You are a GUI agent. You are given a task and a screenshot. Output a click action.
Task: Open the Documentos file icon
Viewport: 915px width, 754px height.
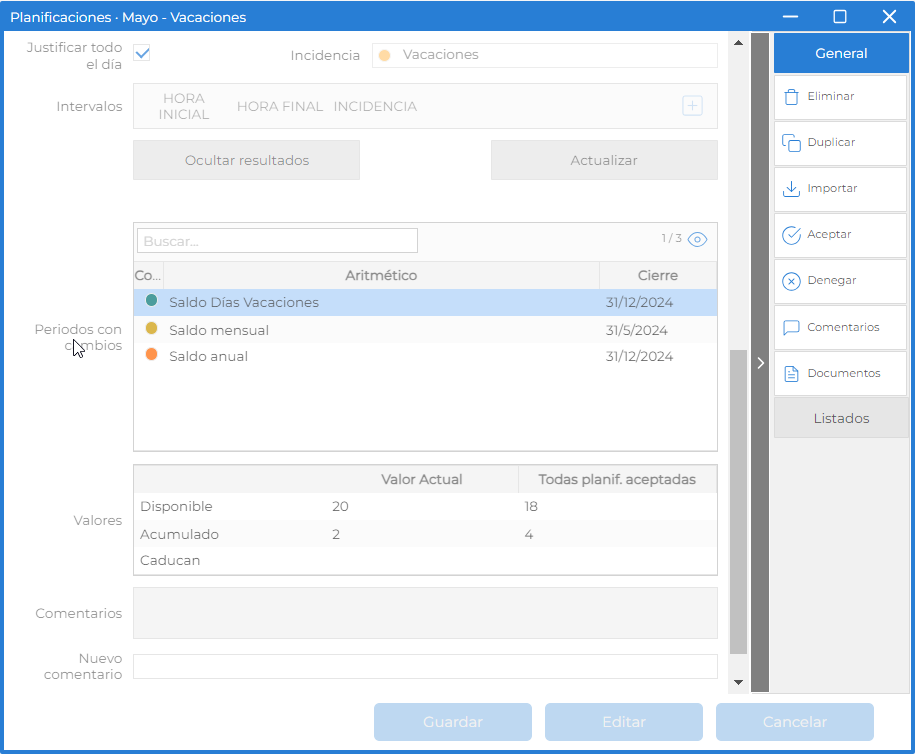coord(791,373)
